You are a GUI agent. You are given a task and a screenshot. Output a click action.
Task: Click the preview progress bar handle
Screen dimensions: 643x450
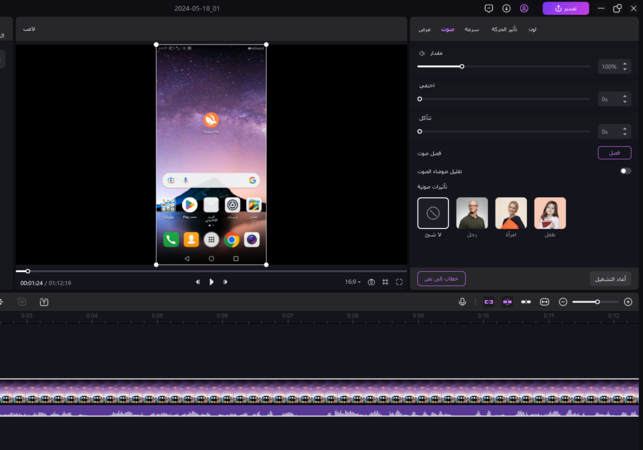[27, 271]
